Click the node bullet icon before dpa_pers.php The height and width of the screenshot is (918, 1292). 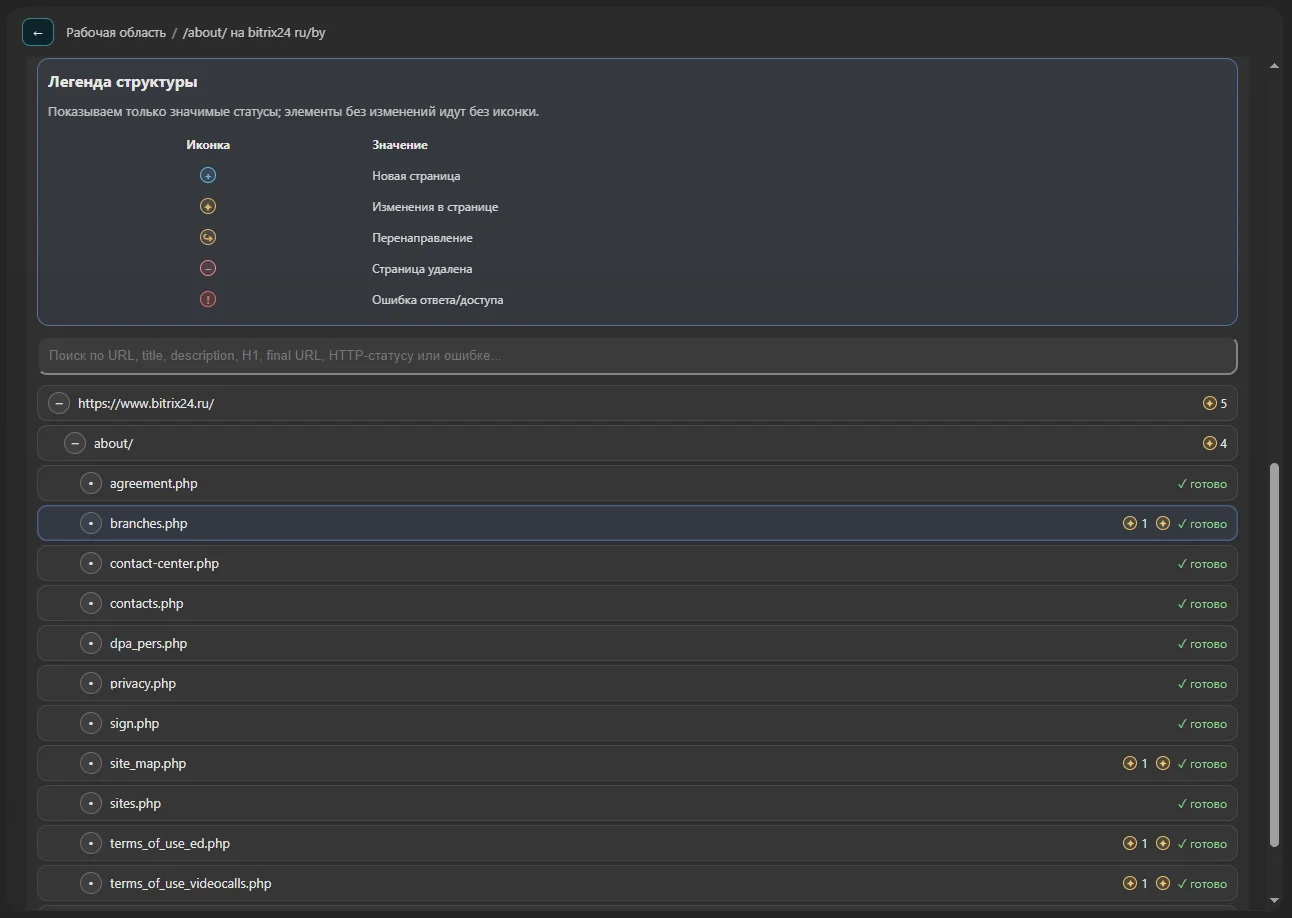click(x=91, y=643)
